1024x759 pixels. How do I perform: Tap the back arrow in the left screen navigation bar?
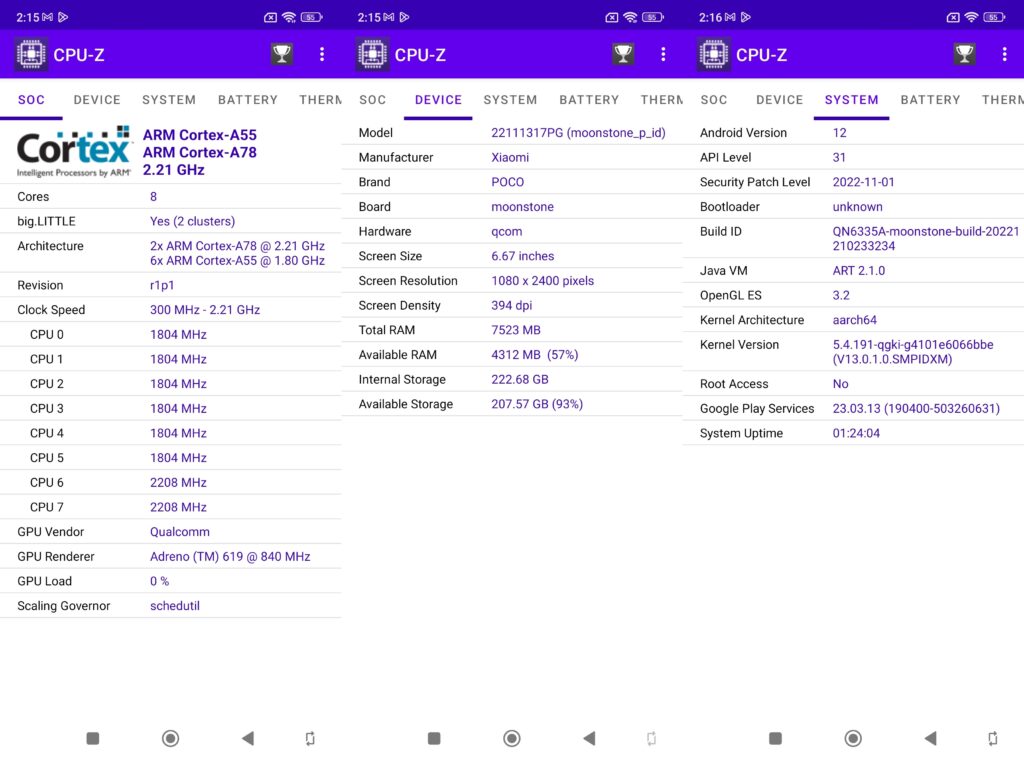pyautogui.click(x=248, y=738)
